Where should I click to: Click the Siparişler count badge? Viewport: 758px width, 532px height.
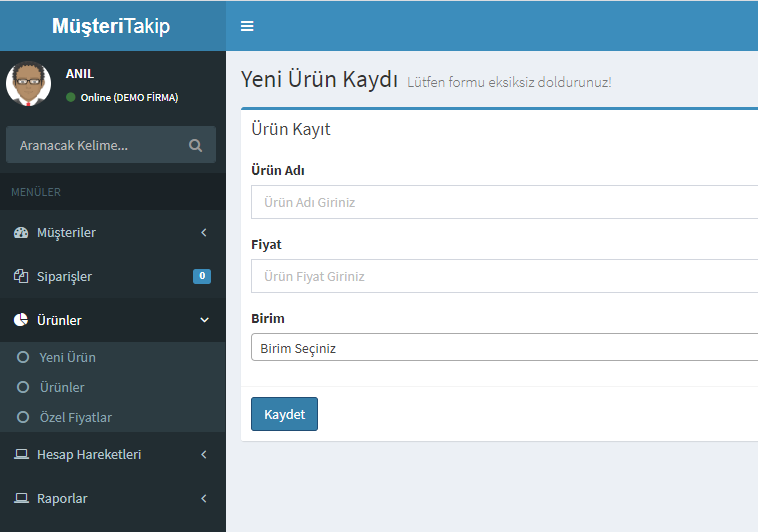click(x=202, y=276)
